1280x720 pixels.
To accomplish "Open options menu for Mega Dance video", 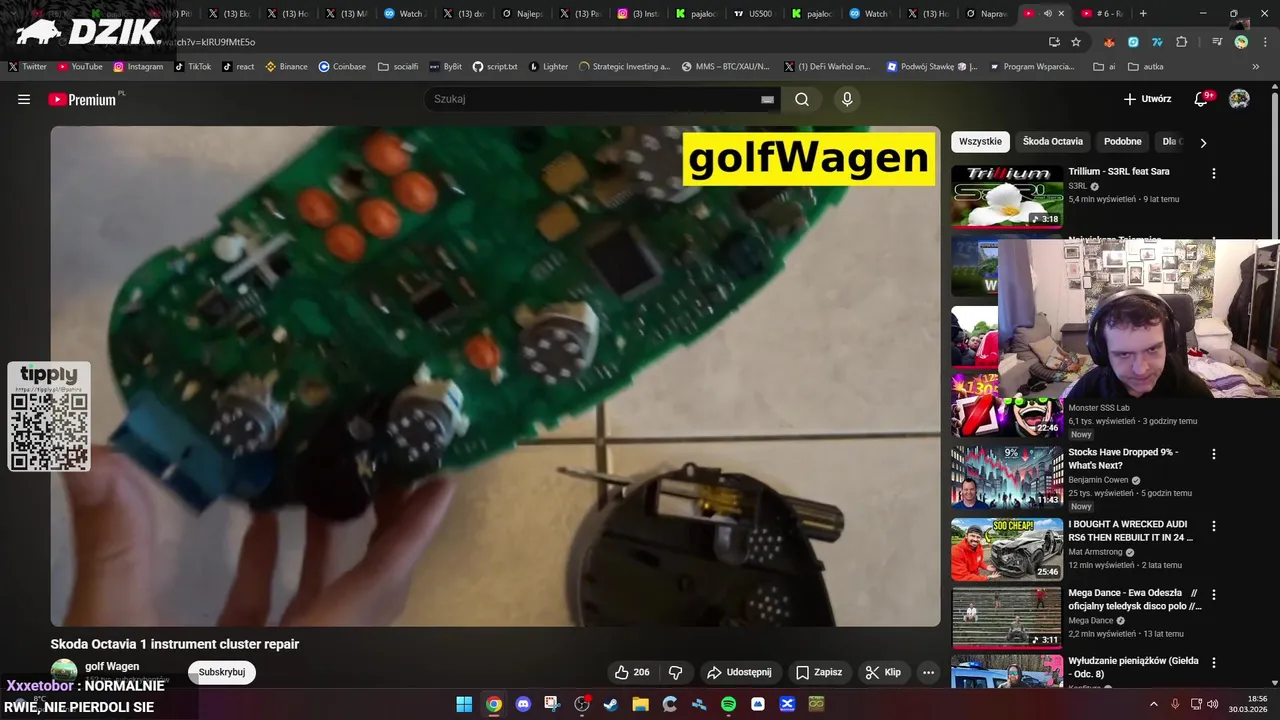I will [1214, 594].
